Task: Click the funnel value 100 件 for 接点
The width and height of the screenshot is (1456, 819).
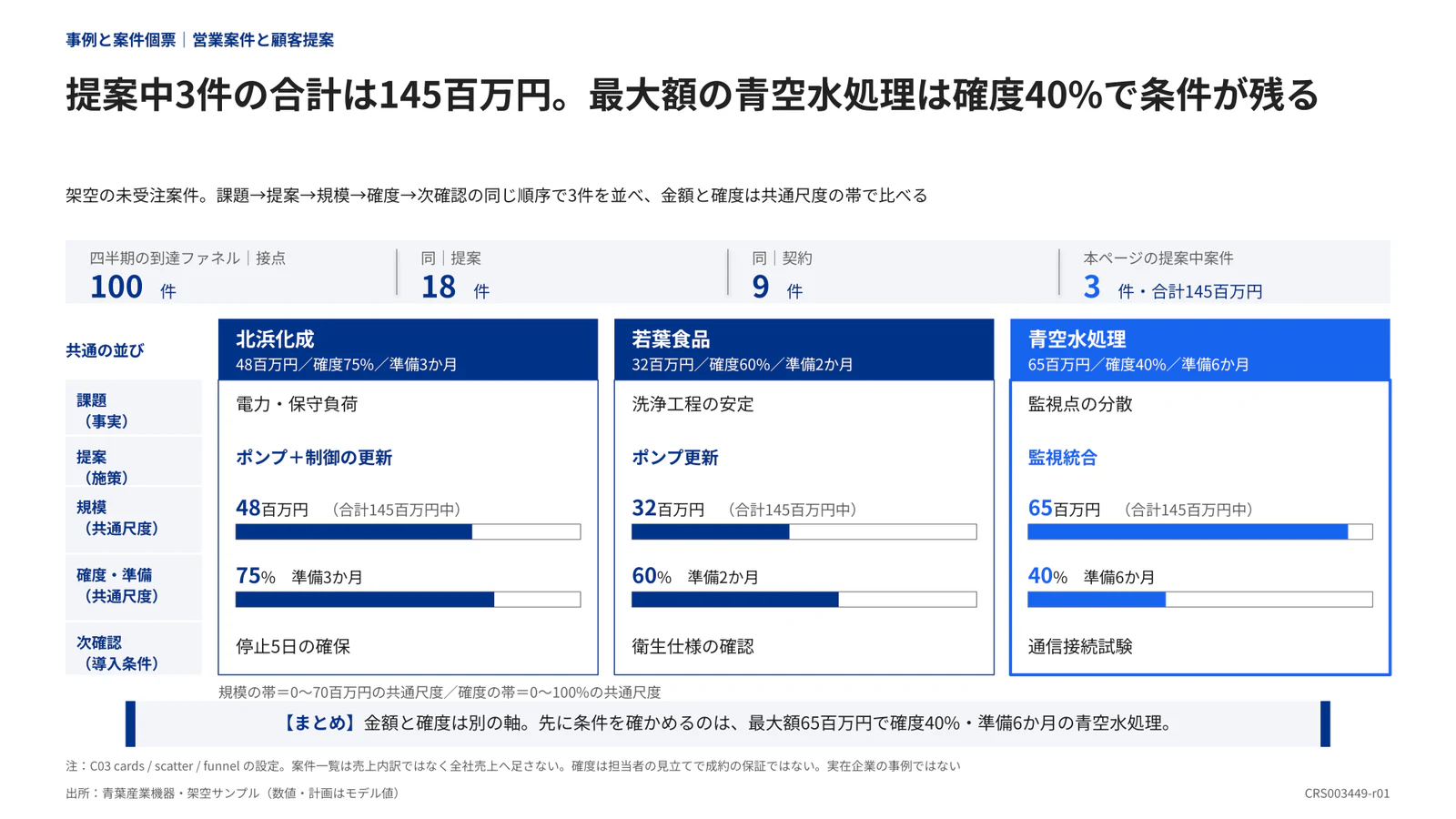Action: (133, 288)
